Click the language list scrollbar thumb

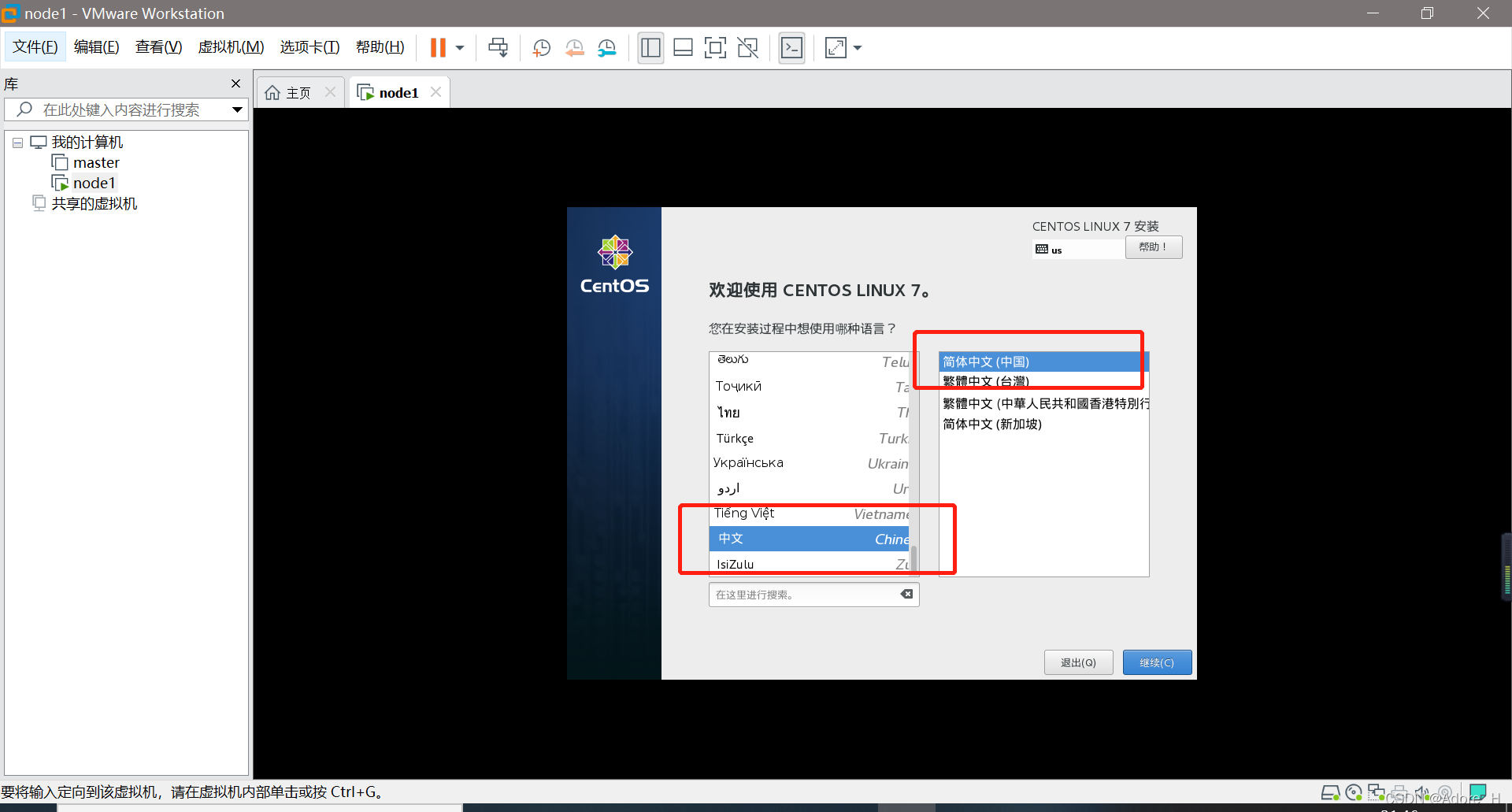tap(913, 559)
